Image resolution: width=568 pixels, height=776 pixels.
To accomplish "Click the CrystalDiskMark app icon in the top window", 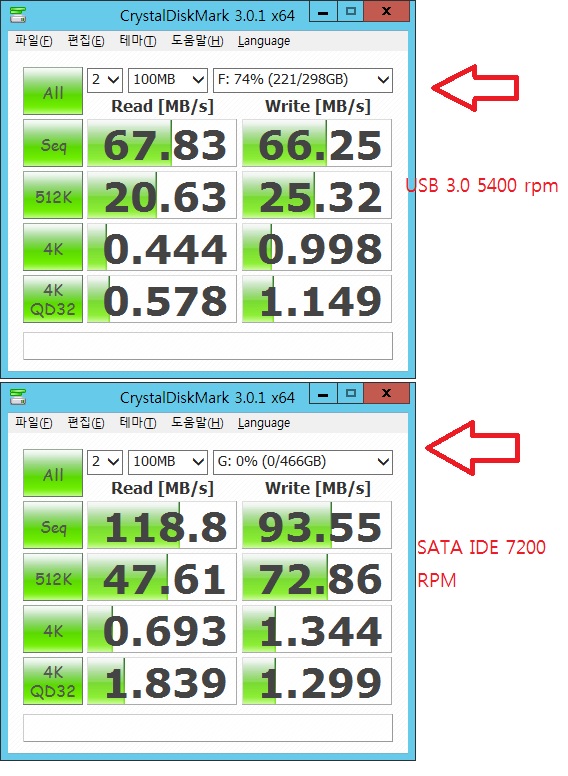I will (x=18, y=15).
